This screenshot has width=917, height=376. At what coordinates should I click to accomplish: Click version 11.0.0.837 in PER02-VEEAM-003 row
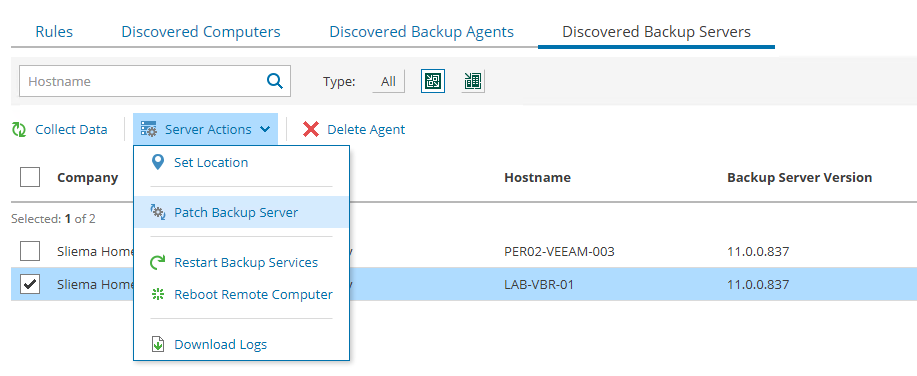click(759, 252)
